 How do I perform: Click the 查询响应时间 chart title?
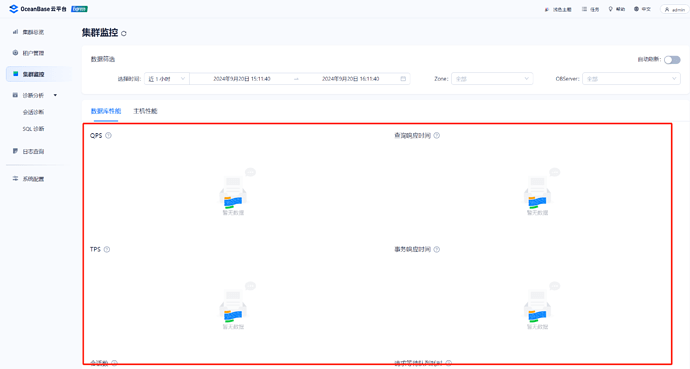(x=412, y=135)
